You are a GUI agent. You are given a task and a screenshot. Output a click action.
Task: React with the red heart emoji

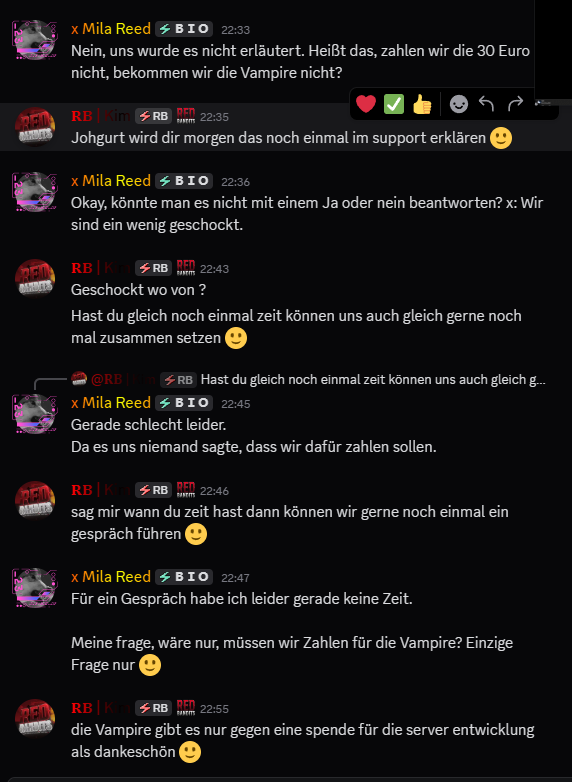pos(366,104)
